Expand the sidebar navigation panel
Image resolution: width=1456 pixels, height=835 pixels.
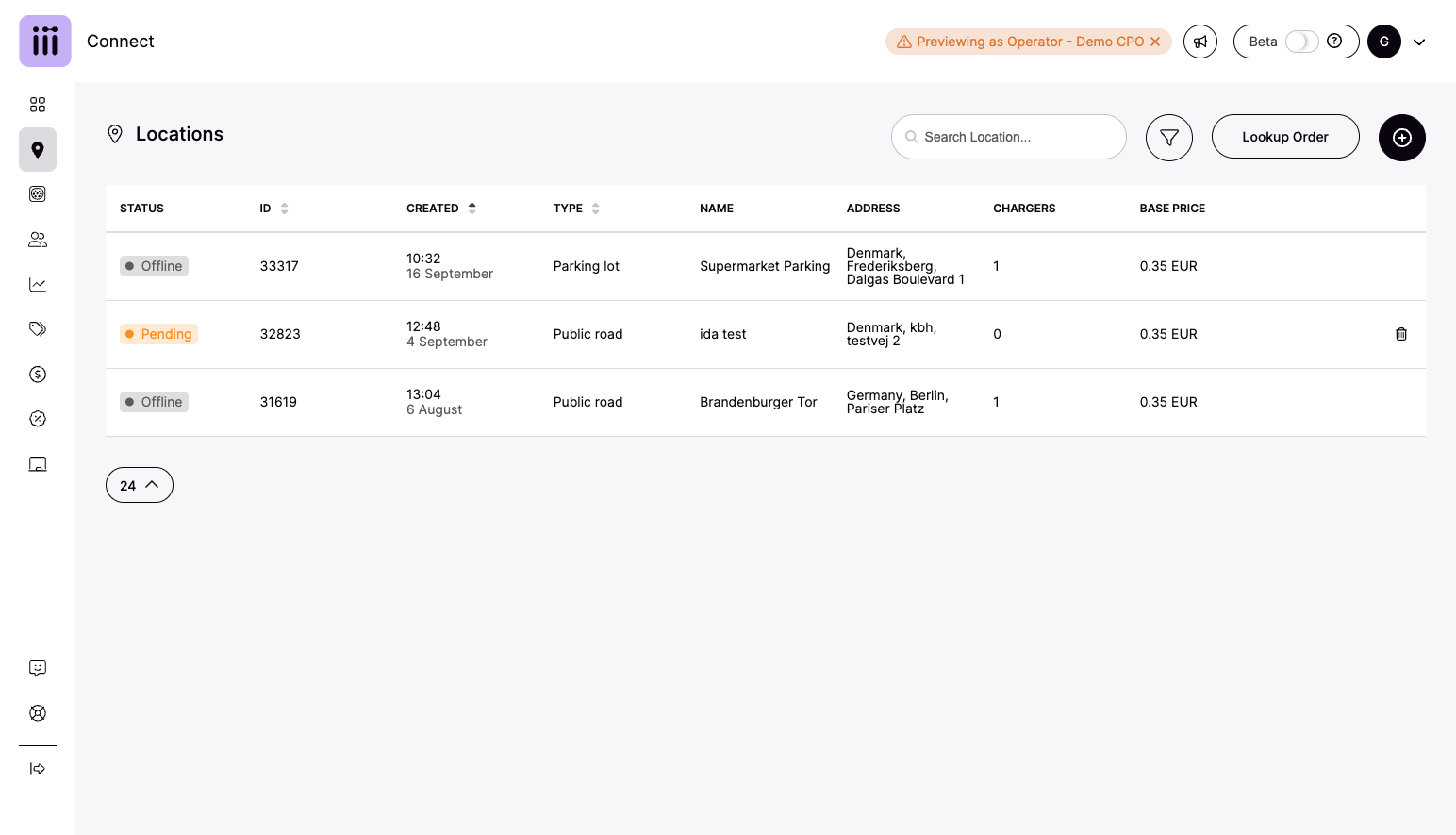[38, 769]
